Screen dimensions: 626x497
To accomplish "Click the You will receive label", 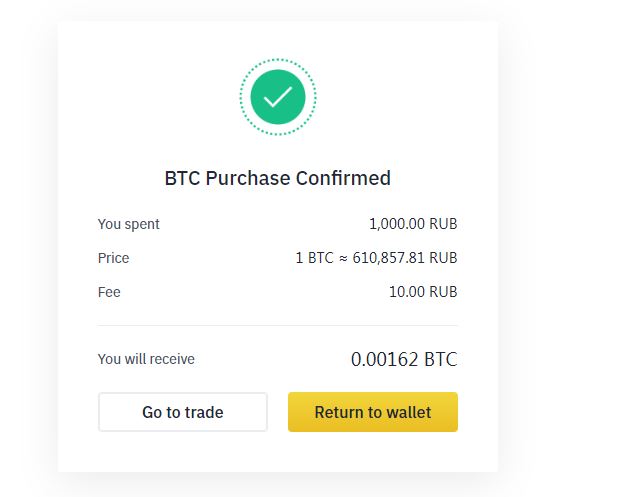I will click(146, 359).
